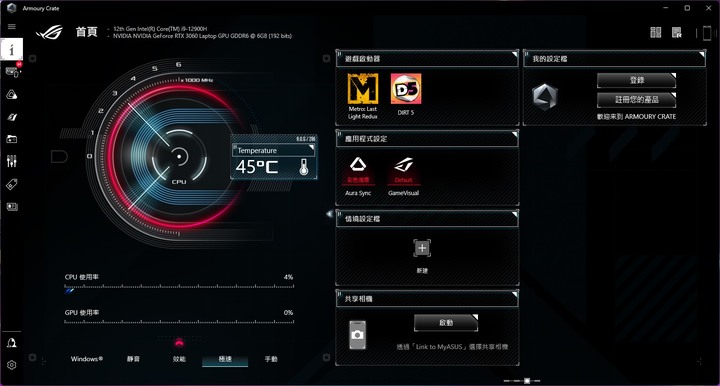Click the shared camera phone icon
720x386 pixels.
coord(358,335)
